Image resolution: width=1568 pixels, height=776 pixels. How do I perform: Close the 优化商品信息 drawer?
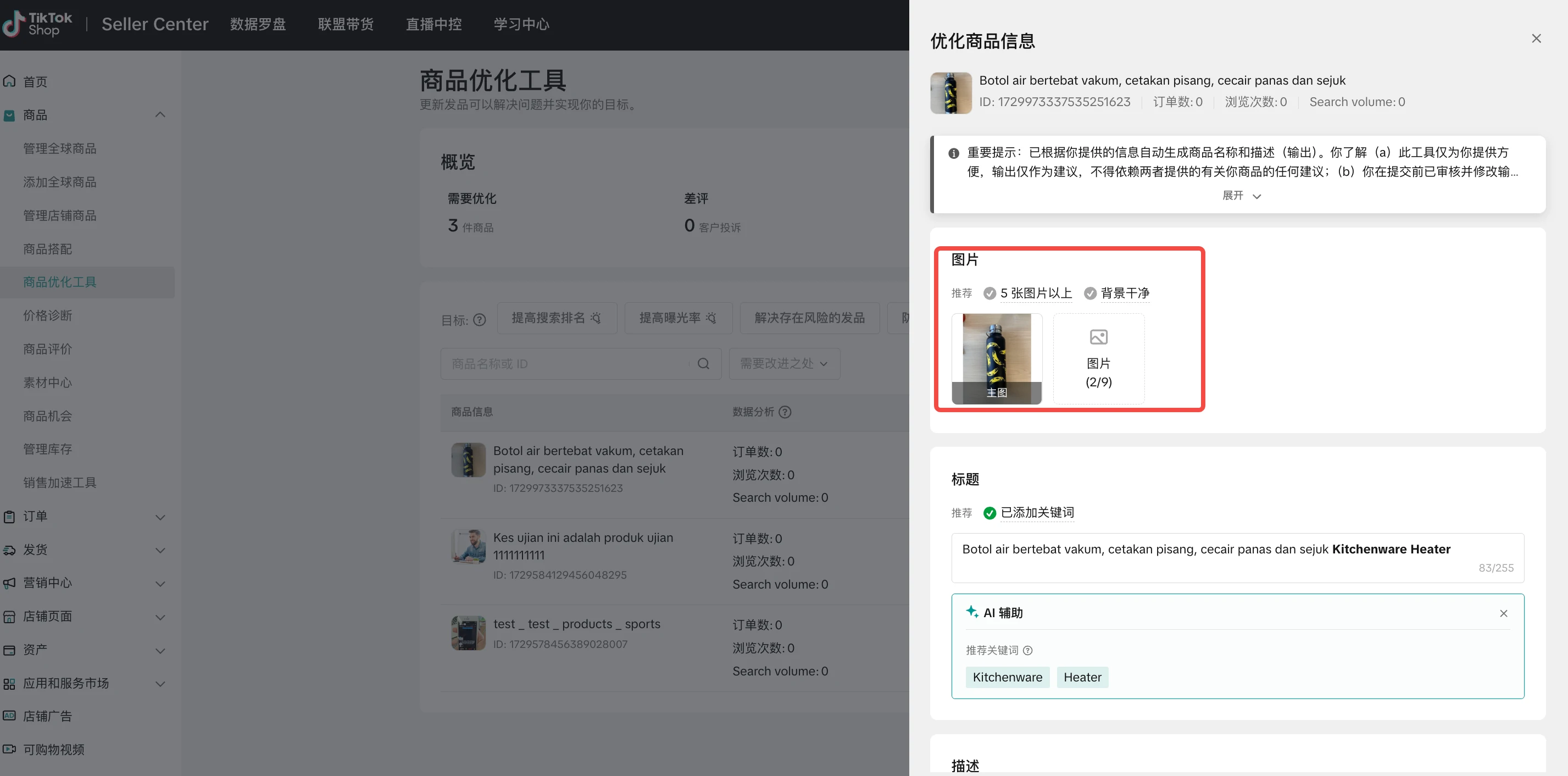[1536, 39]
